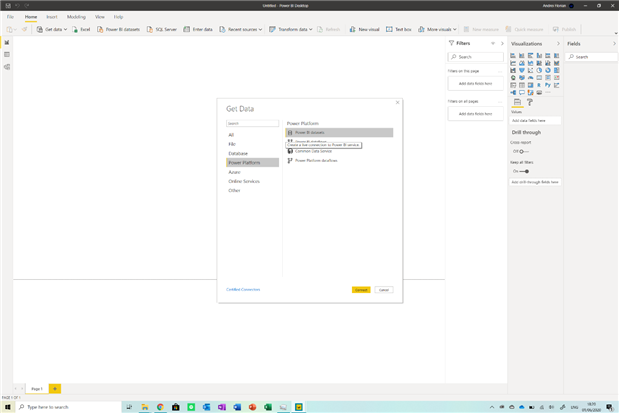Select the Funnel visual
This screenshot has width=619, height=413.
tap(521, 70)
